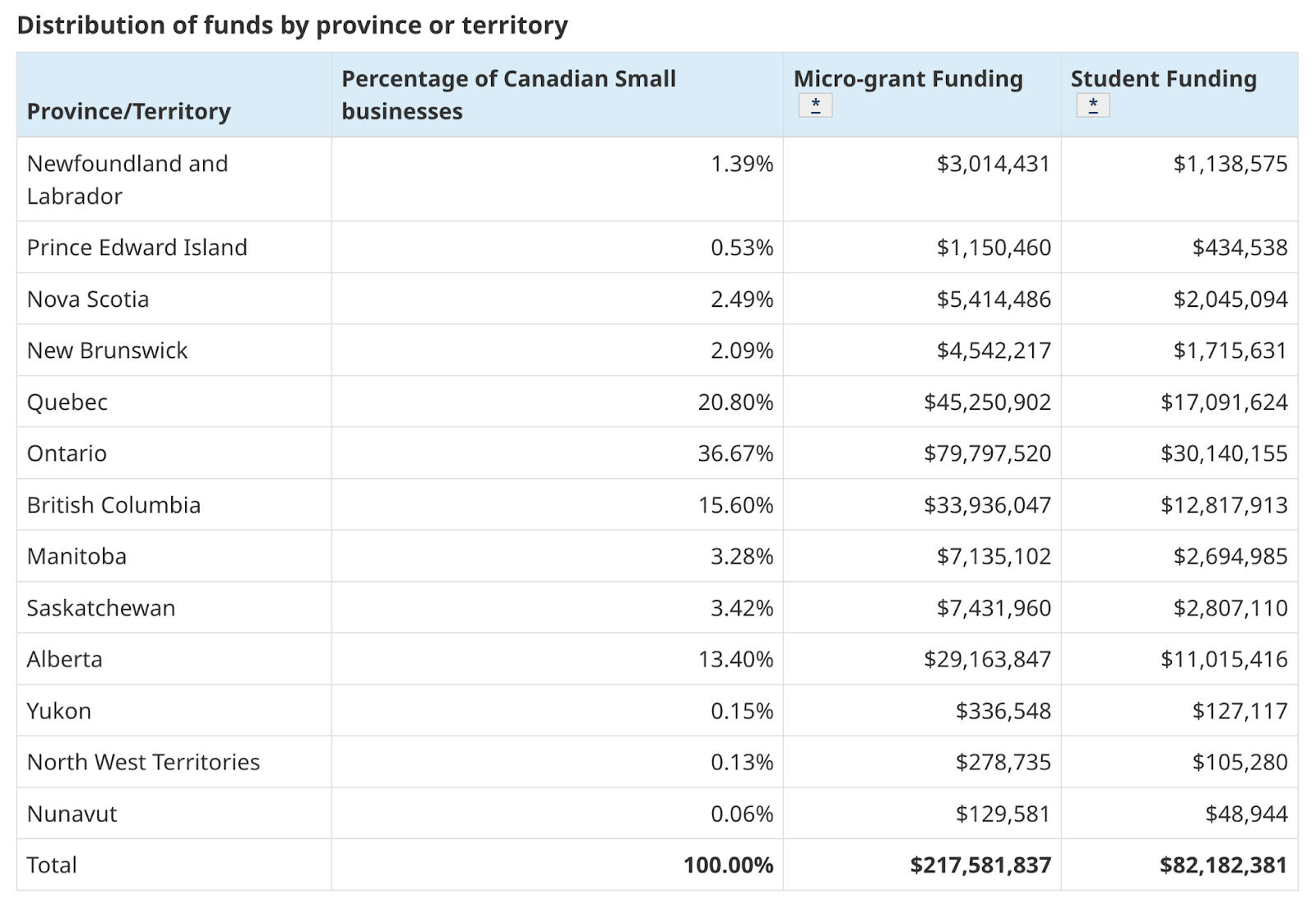Click Manitoba's $2,694,985 student funding cell

coord(1230,556)
